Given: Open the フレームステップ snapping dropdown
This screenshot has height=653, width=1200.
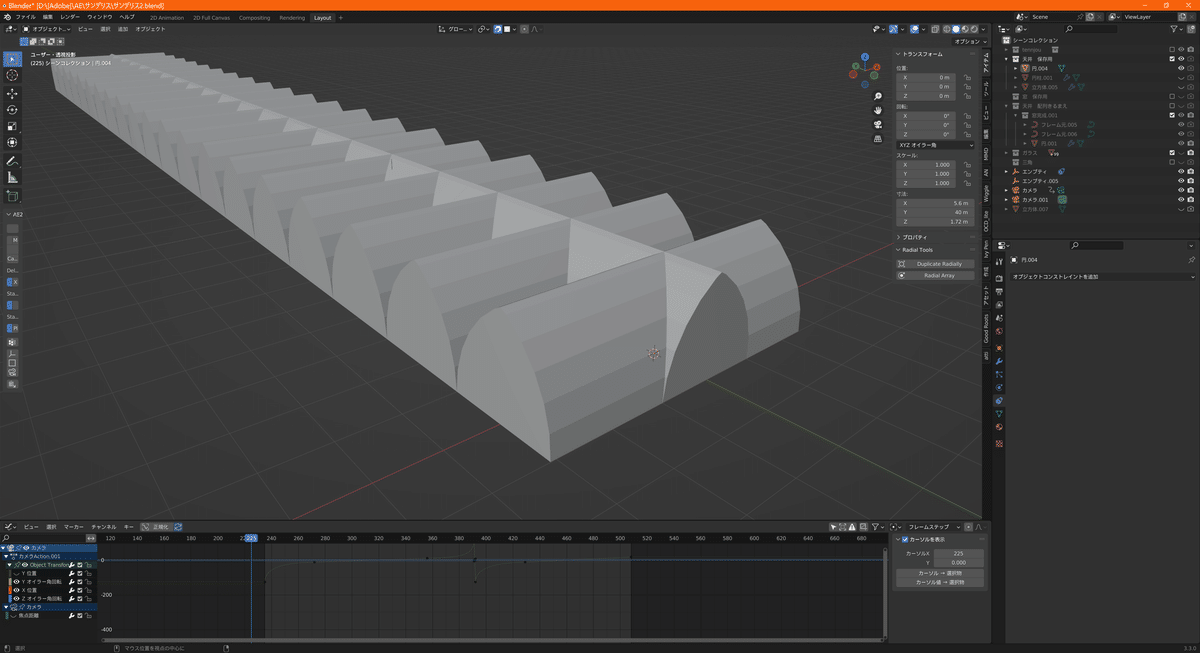Looking at the screenshot, I should 932,526.
